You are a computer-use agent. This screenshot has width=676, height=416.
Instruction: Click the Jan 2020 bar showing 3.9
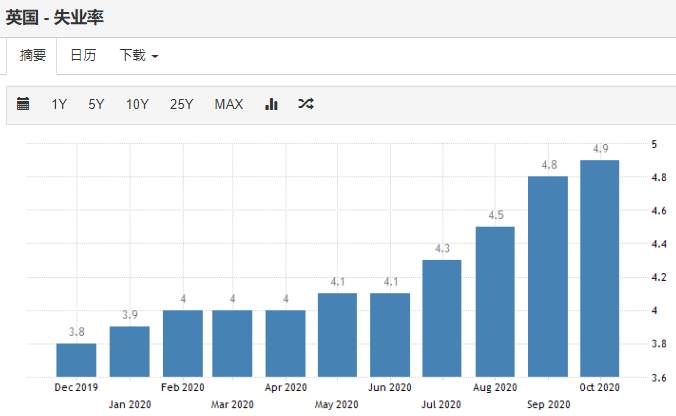tap(129, 352)
